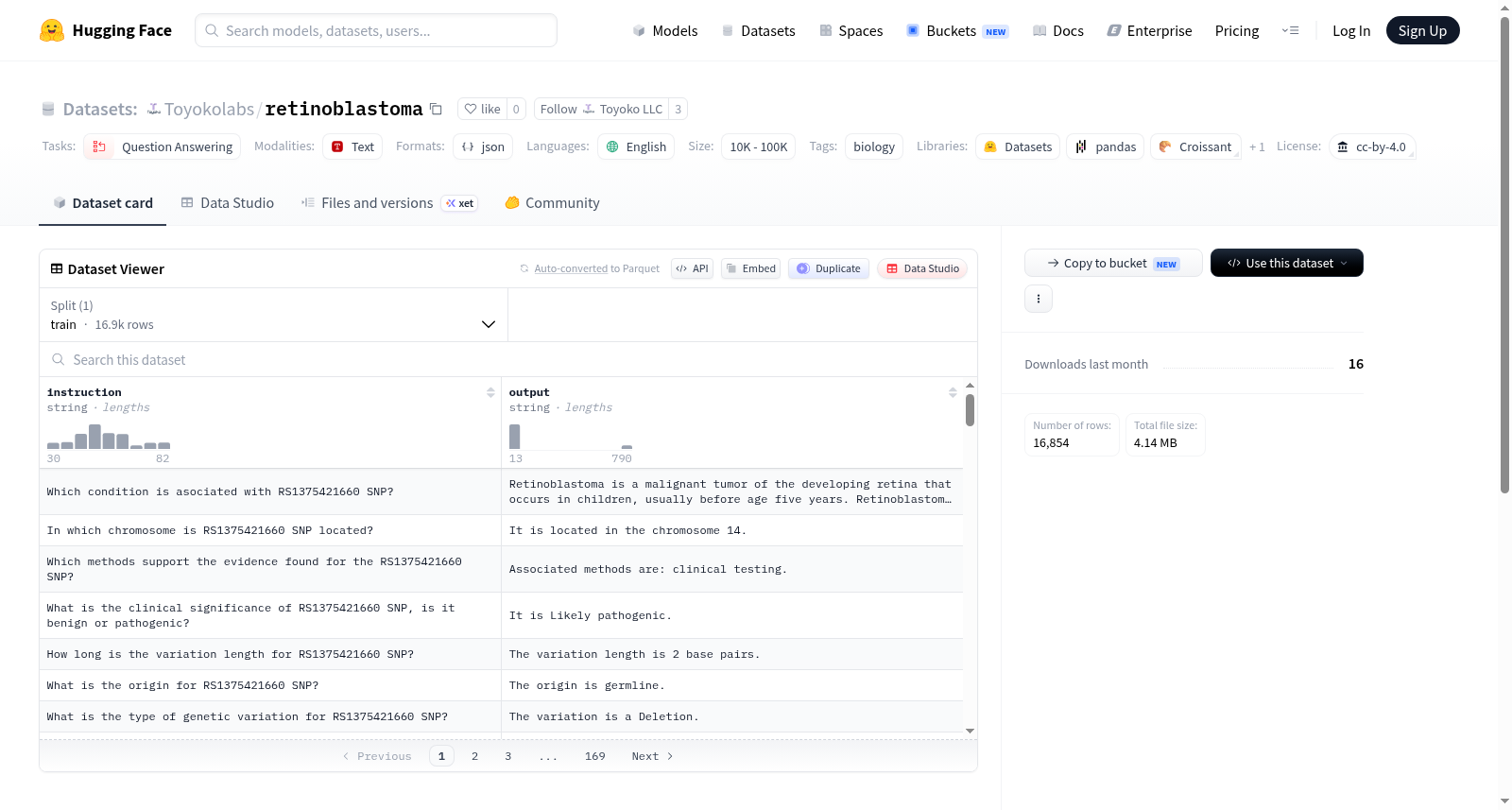Click the cell 'The variation is a Deletion.'
1512x810 pixels.
pos(732,716)
